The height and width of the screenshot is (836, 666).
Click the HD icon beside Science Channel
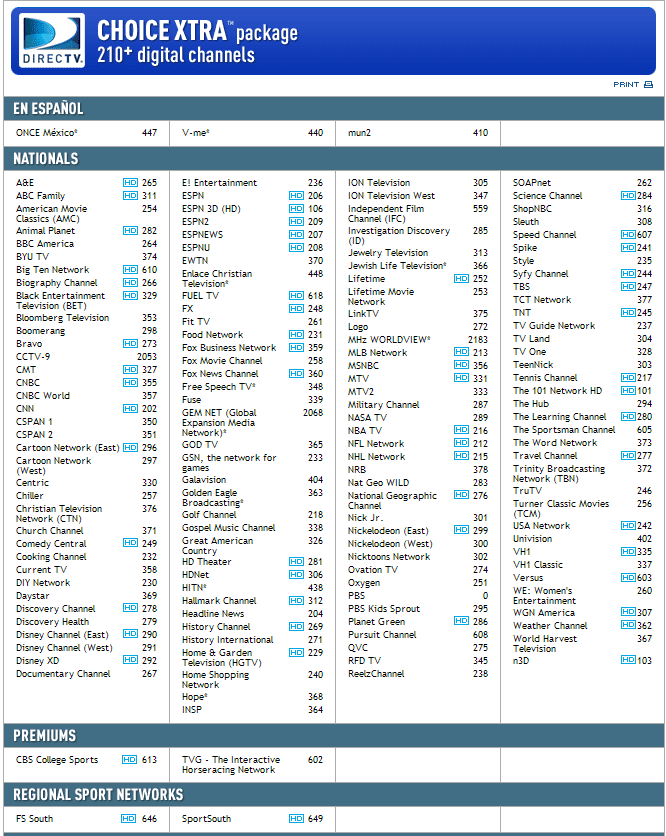(628, 196)
